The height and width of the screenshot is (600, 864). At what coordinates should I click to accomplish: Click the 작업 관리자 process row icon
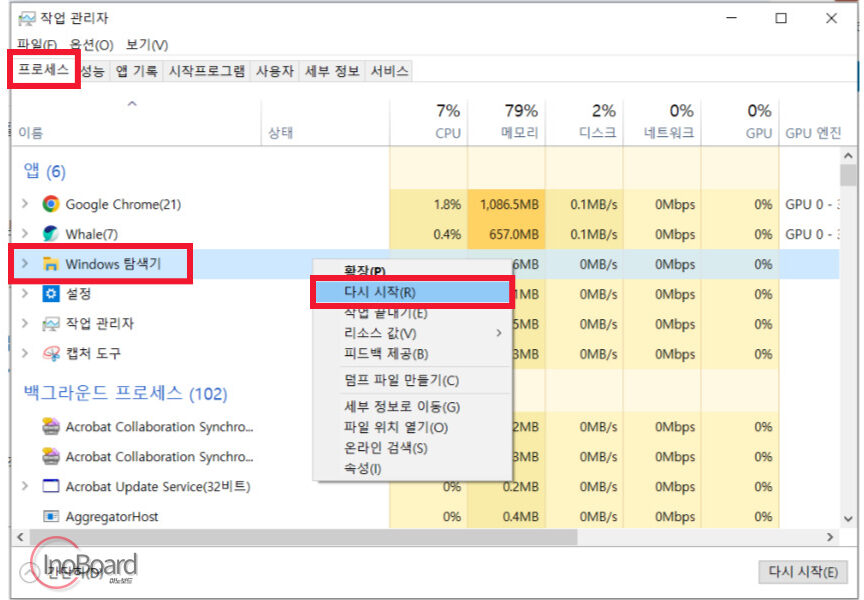tap(51, 323)
